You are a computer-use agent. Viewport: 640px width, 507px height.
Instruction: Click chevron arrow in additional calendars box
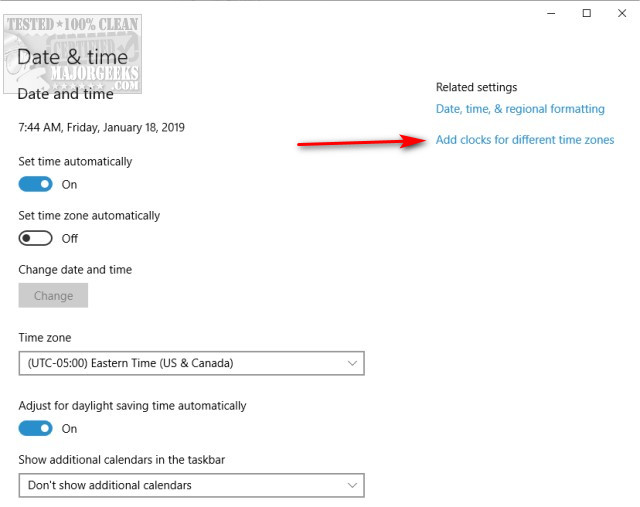pos(352,485)
